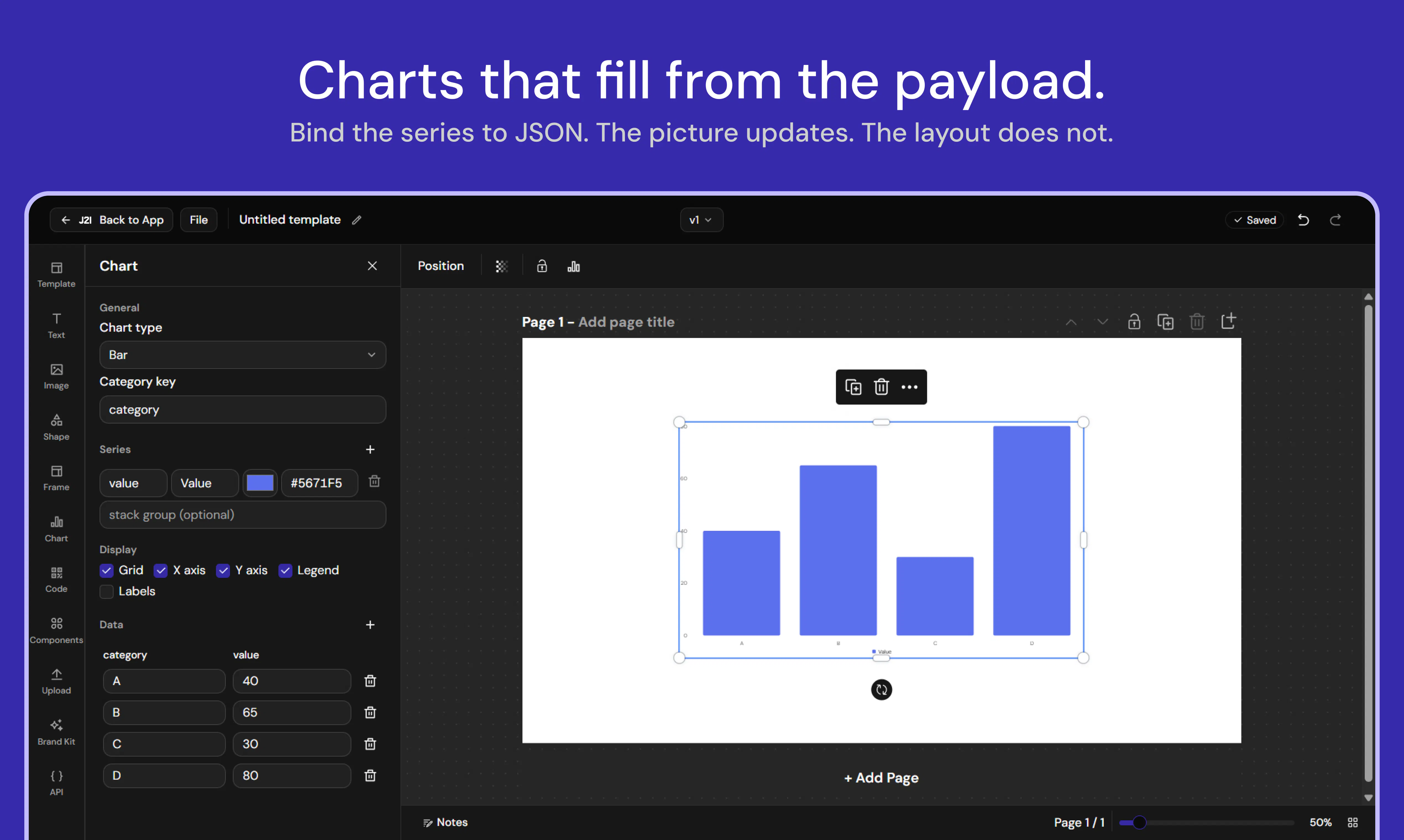
Task: Click the edit pencil next to template name
Action: 357,220
